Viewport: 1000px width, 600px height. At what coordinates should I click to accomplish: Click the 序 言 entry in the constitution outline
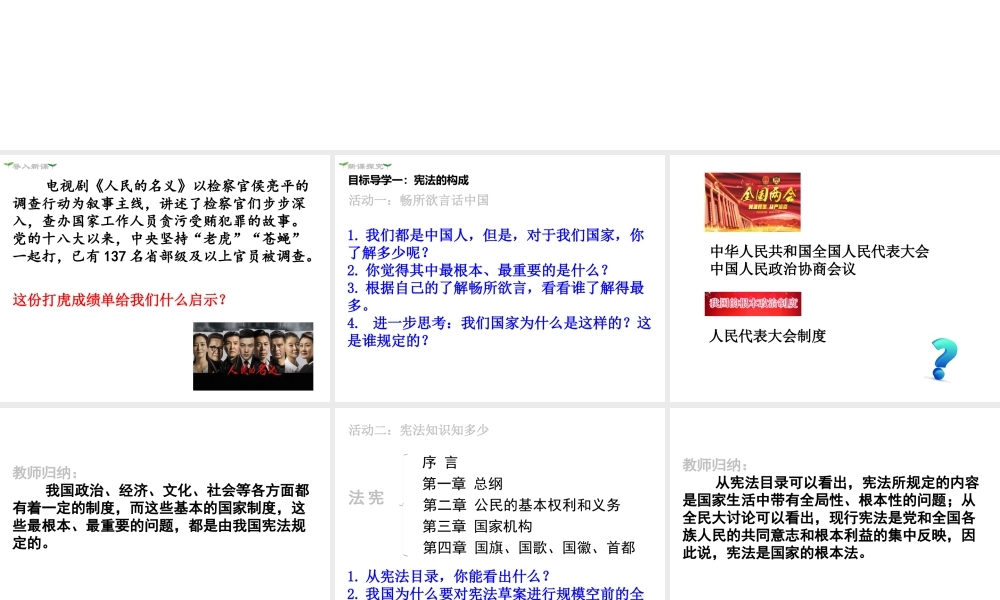(x=440, y=462)
